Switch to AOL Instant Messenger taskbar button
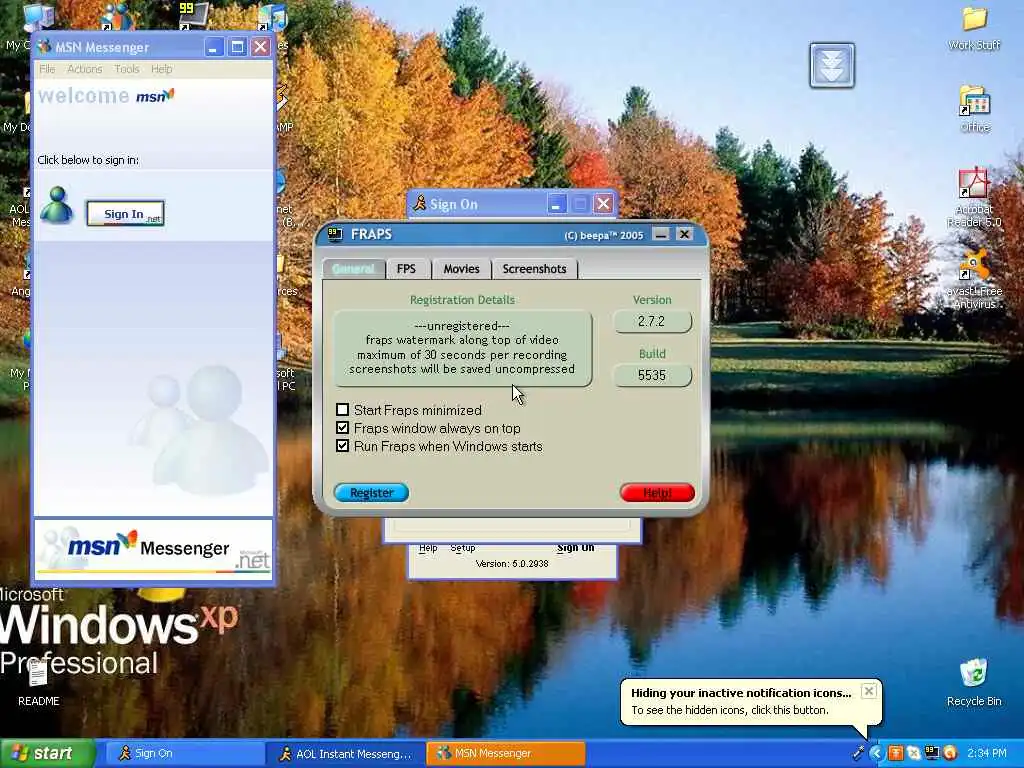 (346, 754)
